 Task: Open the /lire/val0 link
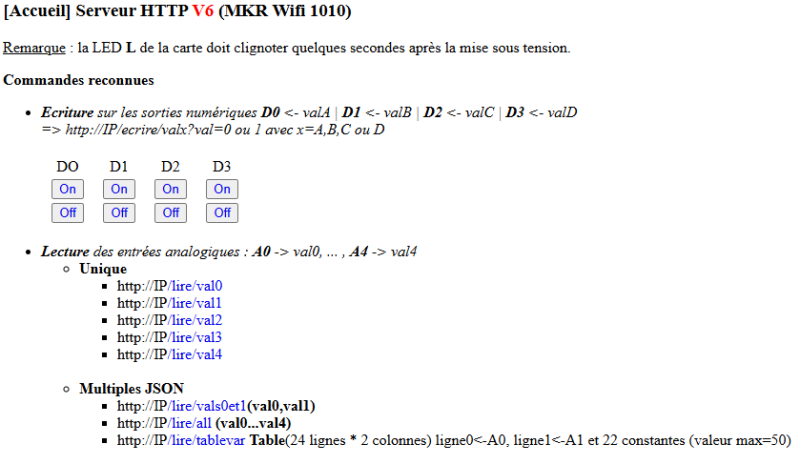(195, 286)
